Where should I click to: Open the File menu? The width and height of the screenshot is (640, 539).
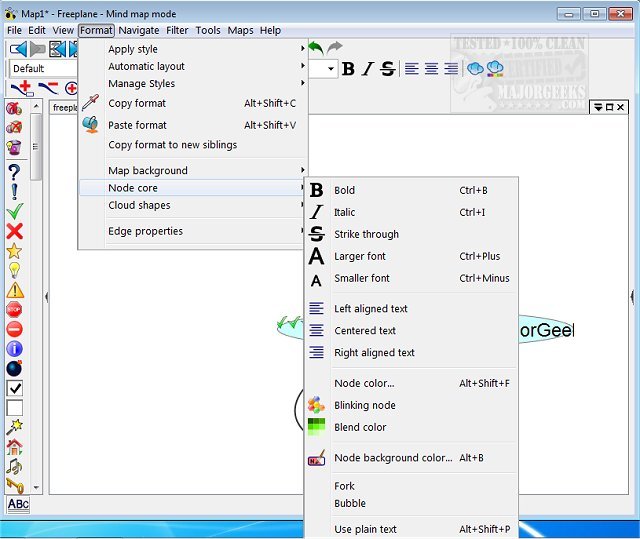click(14, 30)
